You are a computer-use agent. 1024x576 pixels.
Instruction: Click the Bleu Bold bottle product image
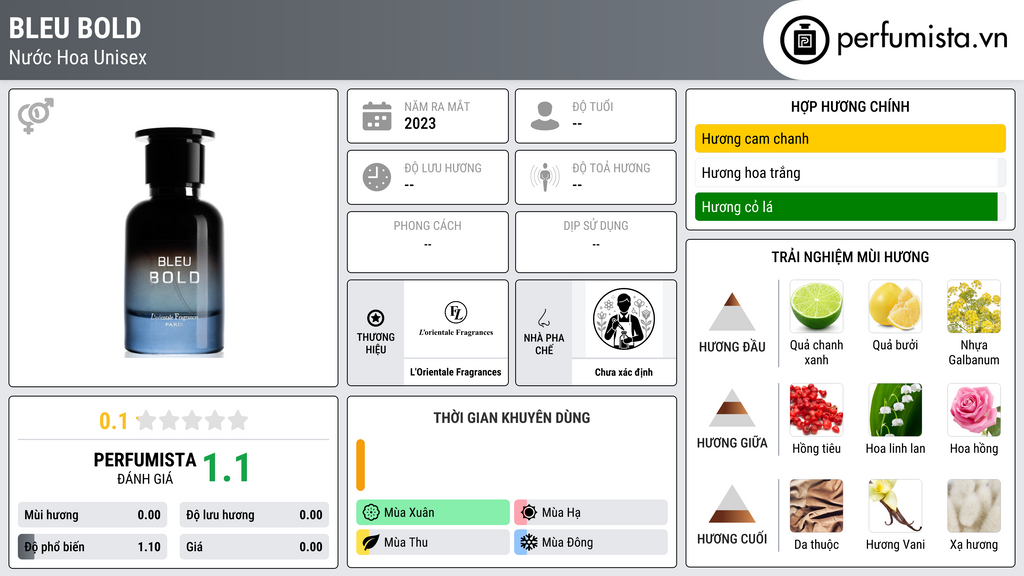click(174, 242)
